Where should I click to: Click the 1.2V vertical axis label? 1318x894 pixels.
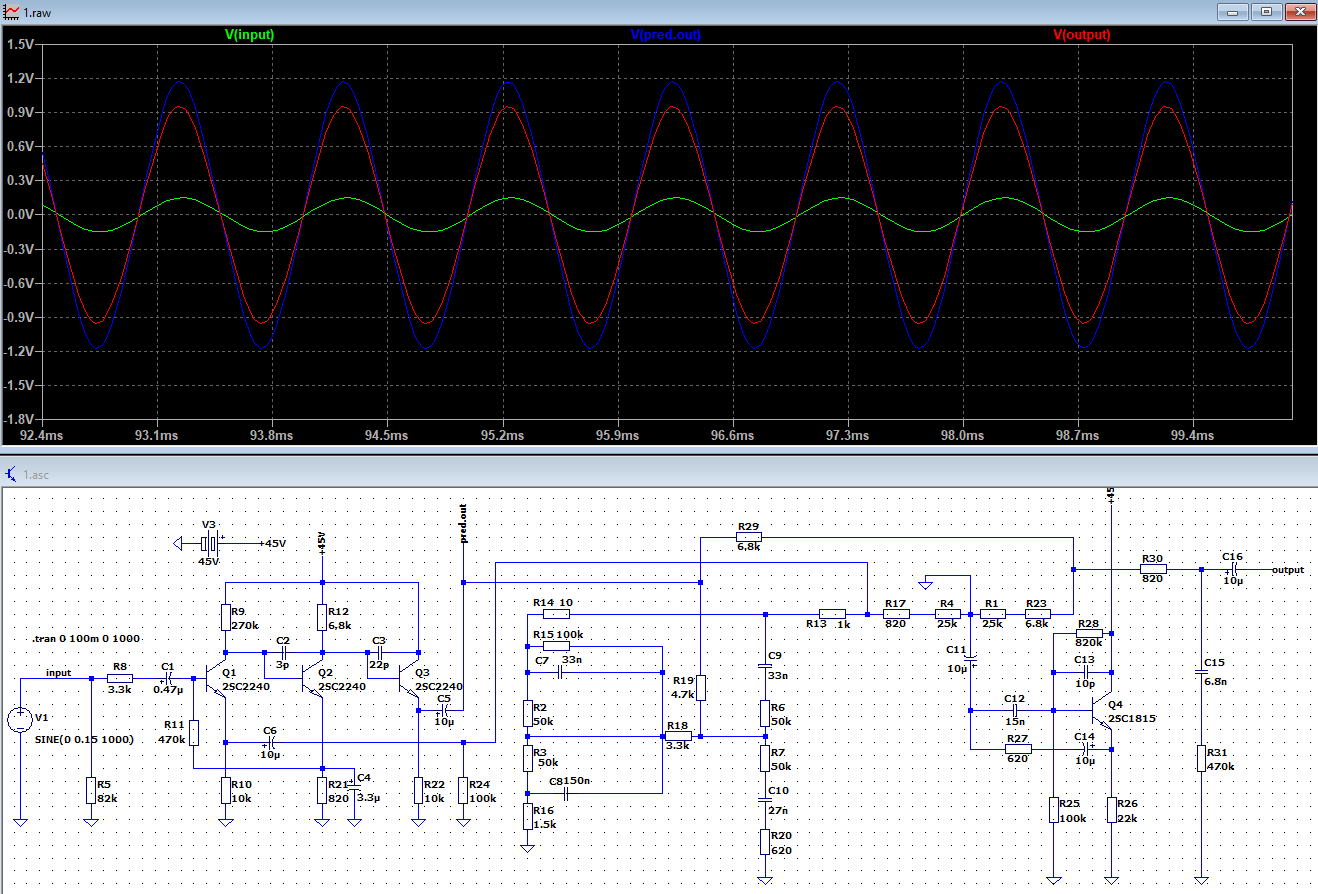(20, 79)
